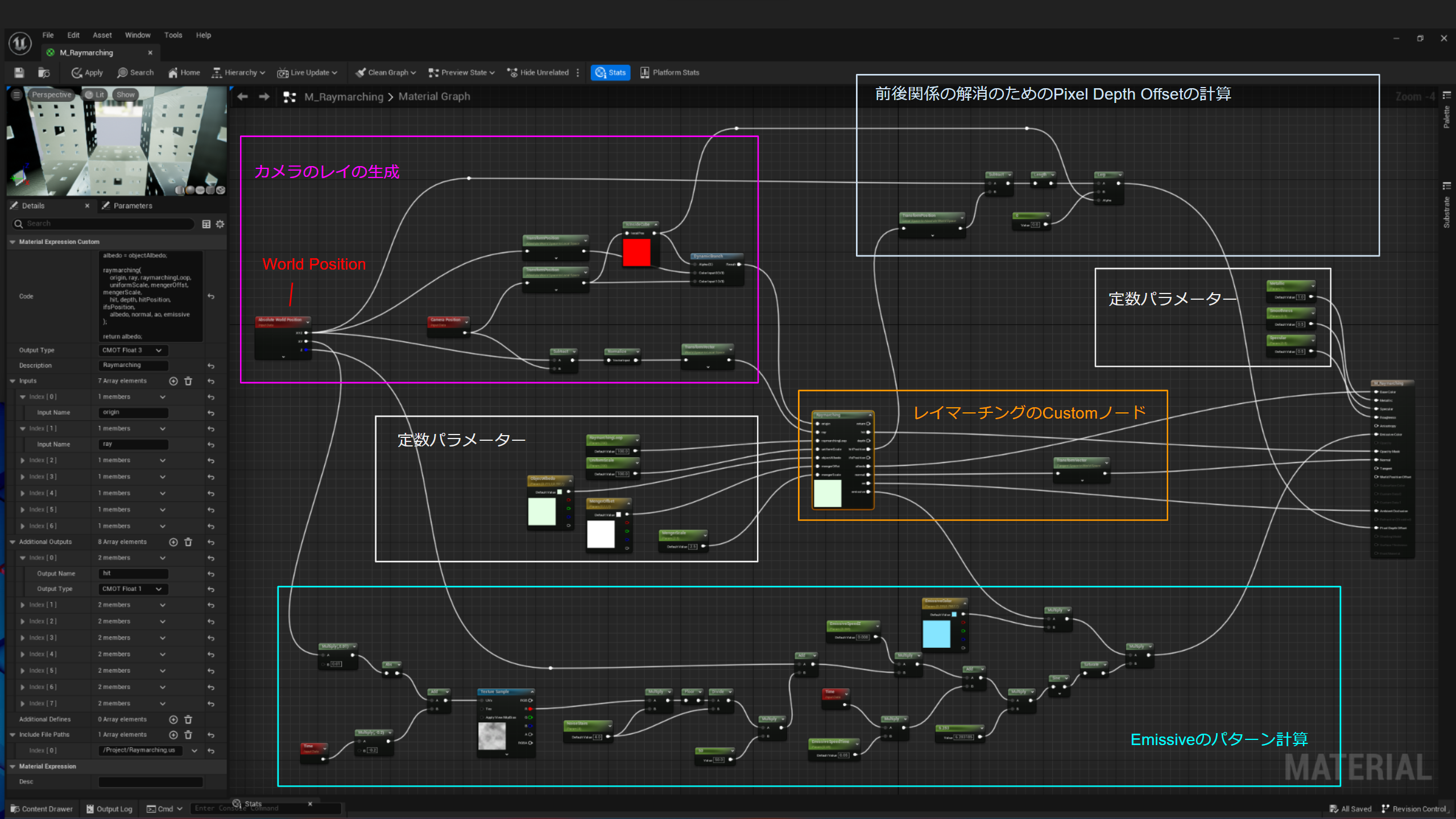Toggle Live Update option
The height and width of the screenshot is (819, 1456).
pos(307,73)
